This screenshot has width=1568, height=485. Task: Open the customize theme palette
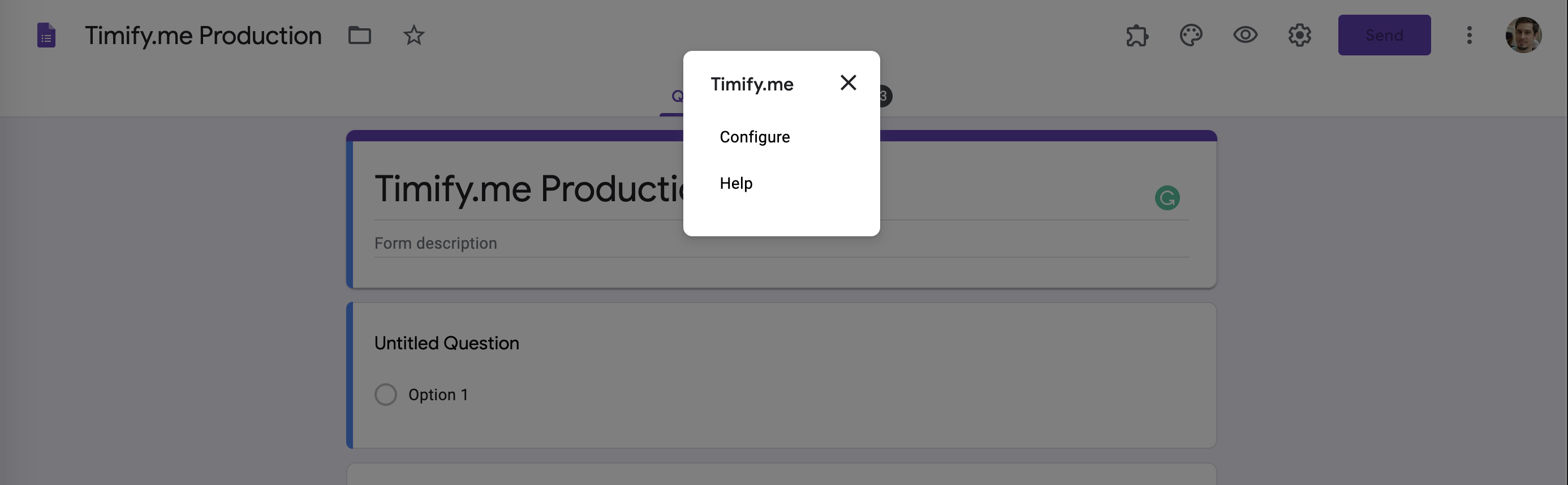1191,35
